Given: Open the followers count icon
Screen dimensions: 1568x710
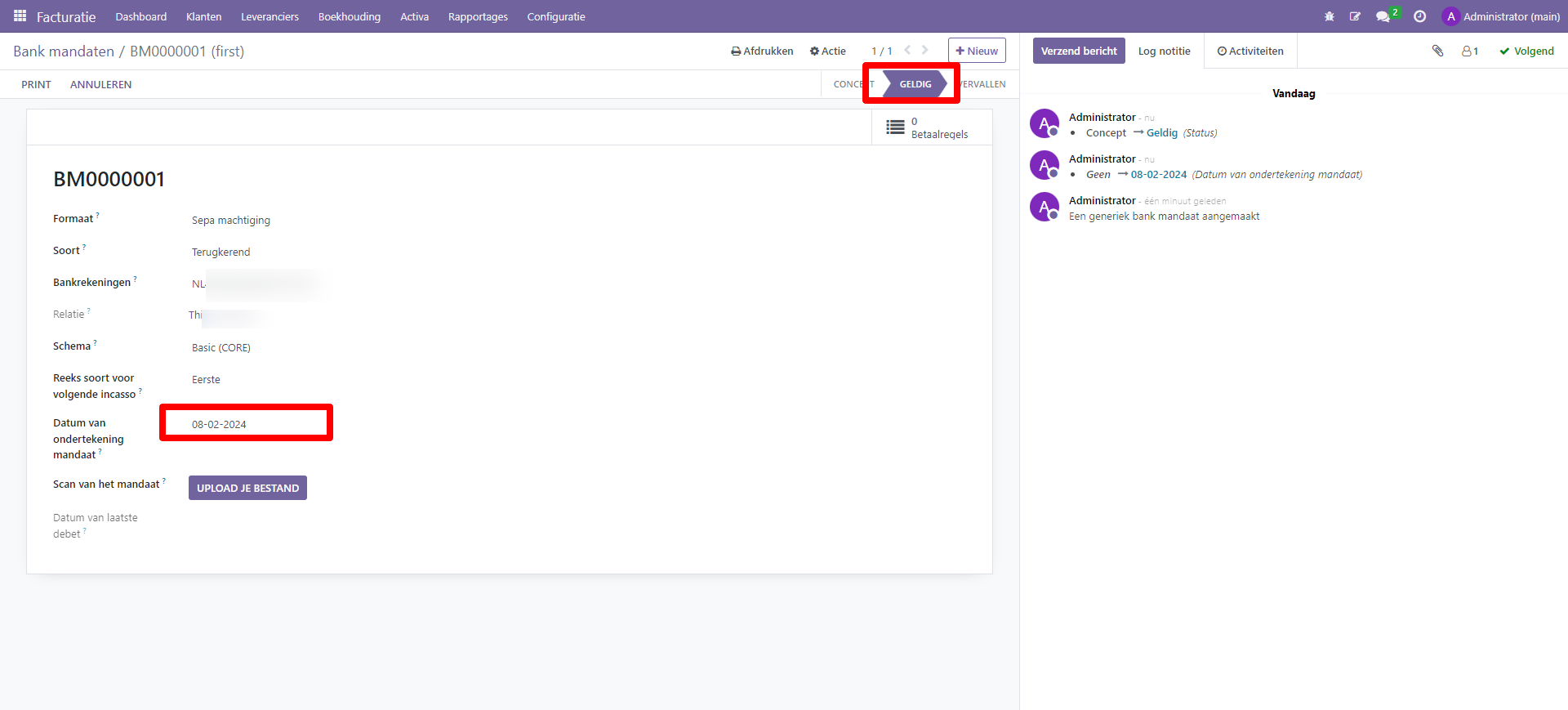Looking at the screenshot, I should [x=1470, y=51].
